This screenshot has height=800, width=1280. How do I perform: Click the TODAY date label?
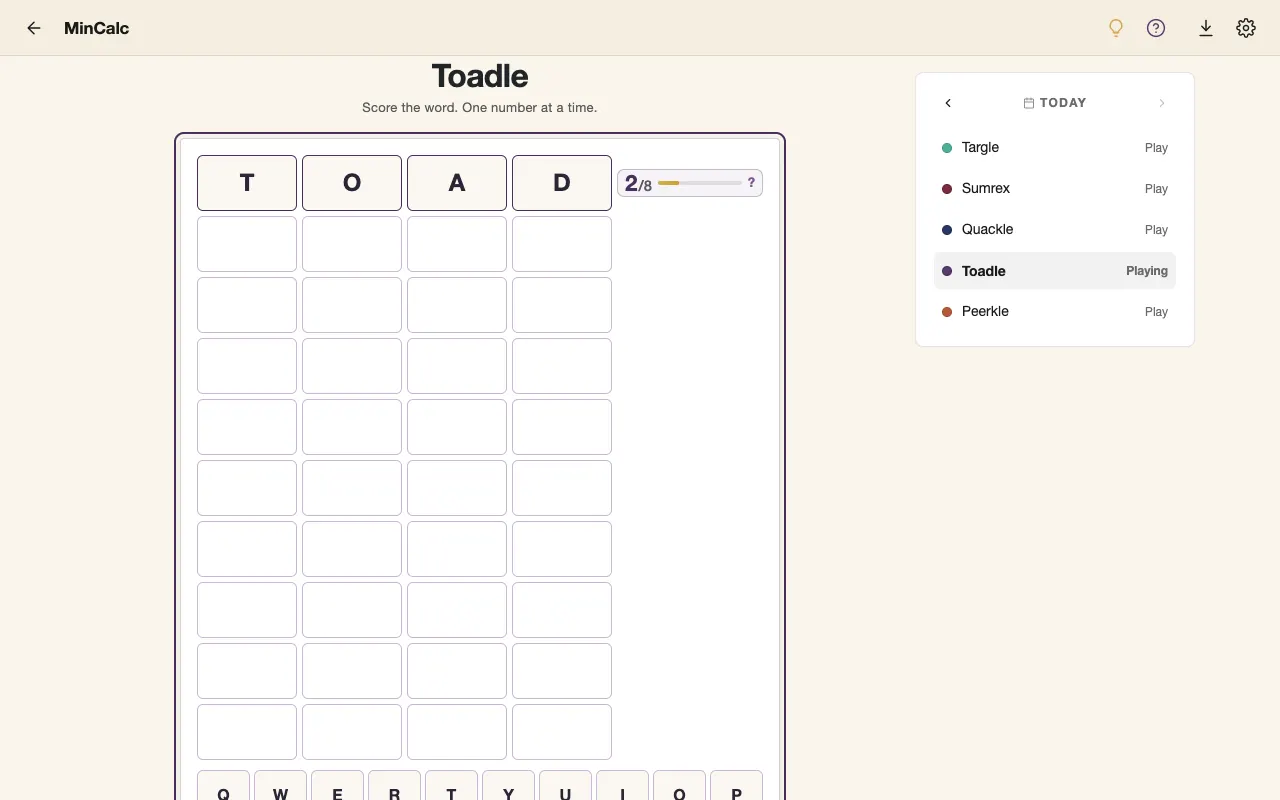[1063, 103]
